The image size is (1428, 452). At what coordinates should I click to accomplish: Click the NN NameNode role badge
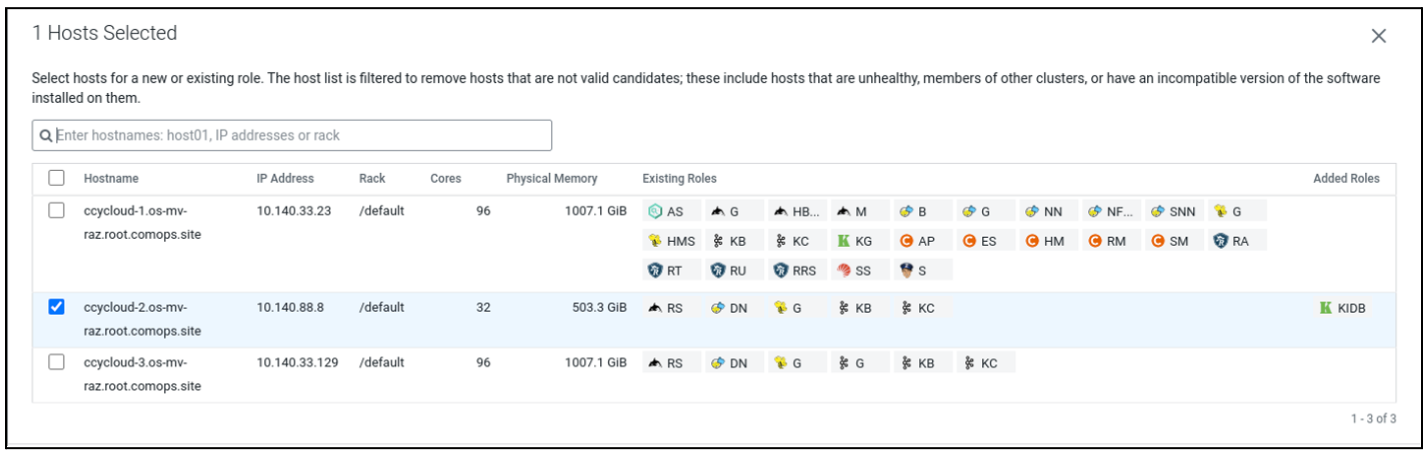coord(1042,211)
